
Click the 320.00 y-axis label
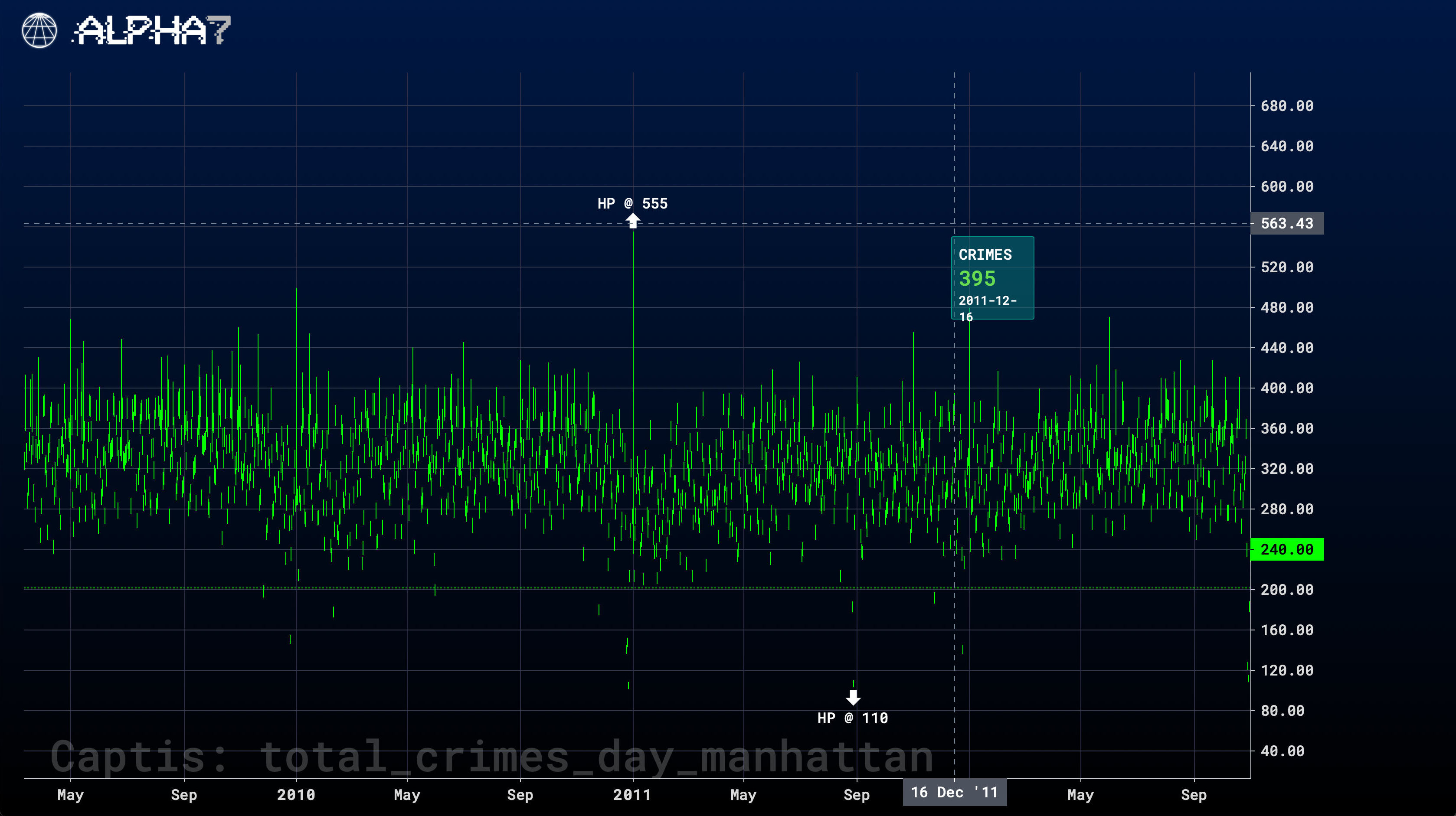1287,468
